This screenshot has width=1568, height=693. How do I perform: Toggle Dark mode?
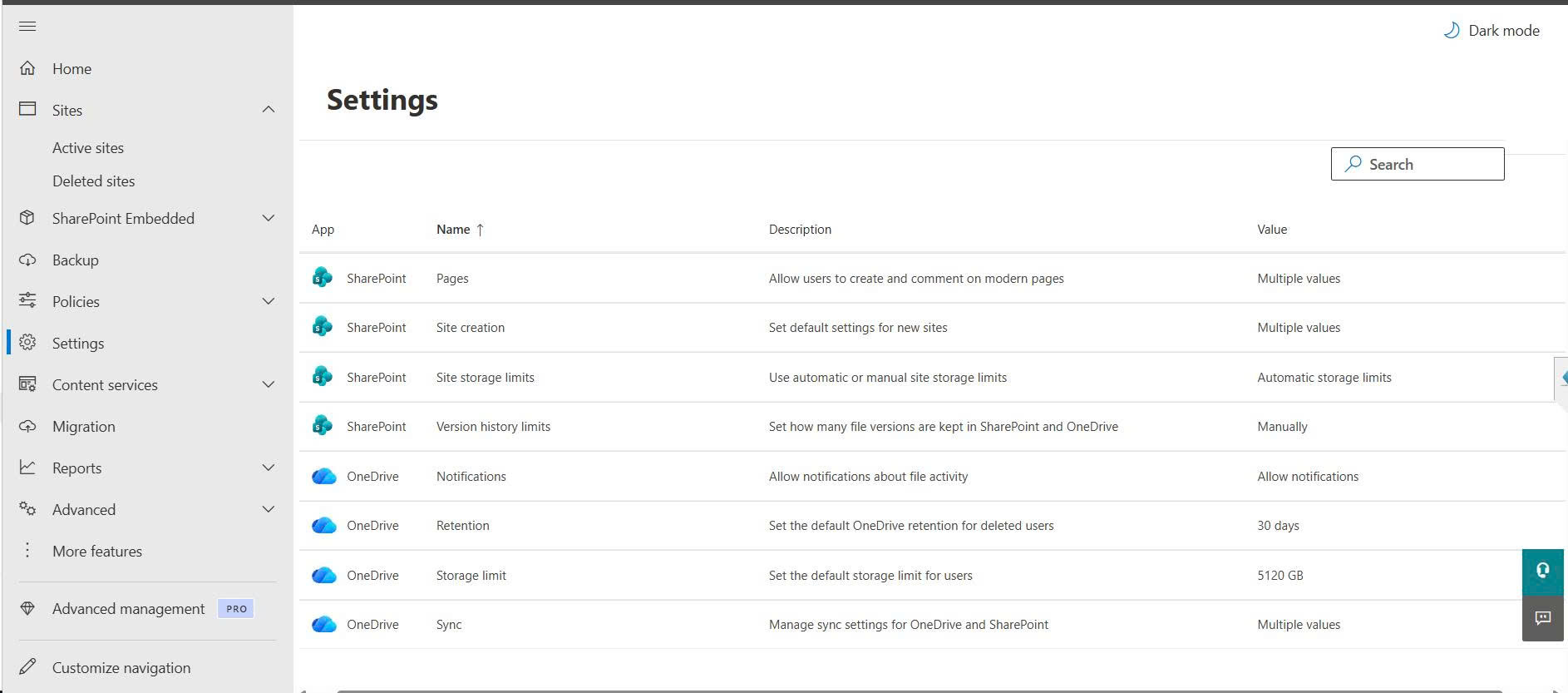coord(1492,31)
